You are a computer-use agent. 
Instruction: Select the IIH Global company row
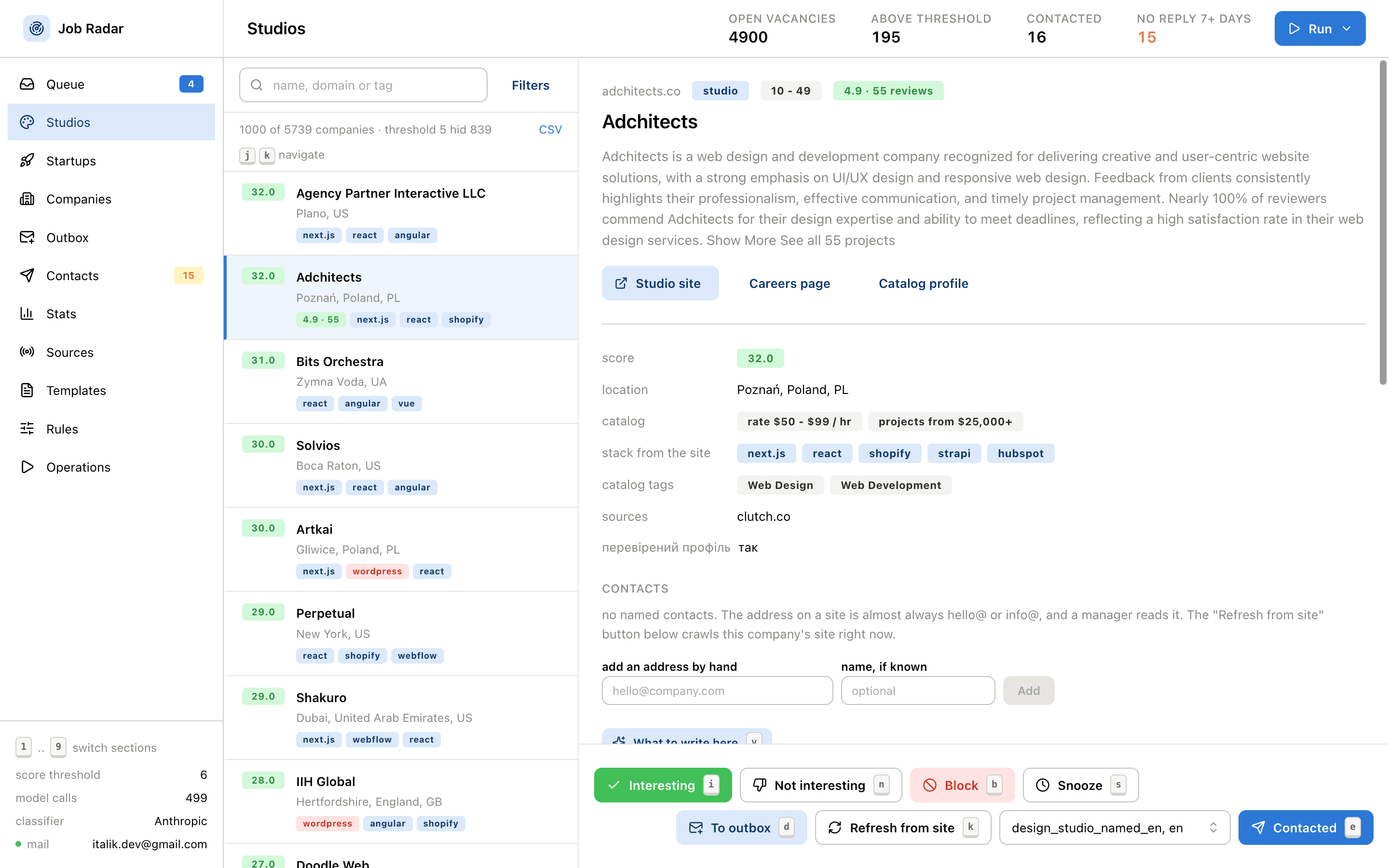click(x=401, y=801)
